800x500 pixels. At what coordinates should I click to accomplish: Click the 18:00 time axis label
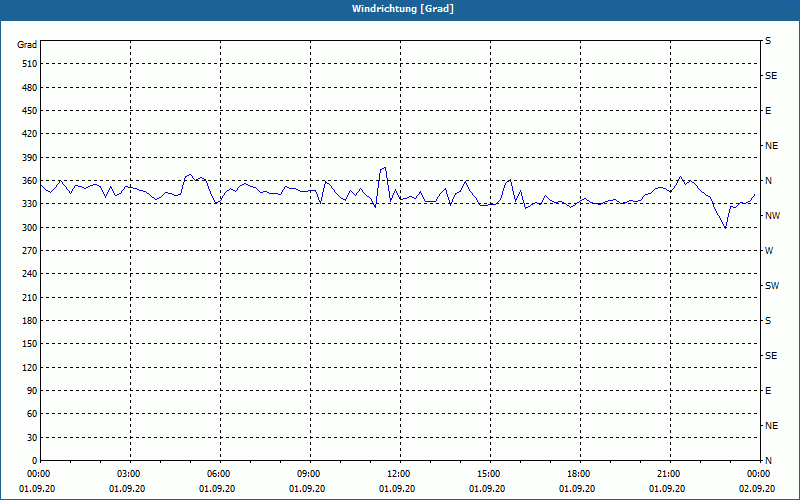[x=578, y=474]
